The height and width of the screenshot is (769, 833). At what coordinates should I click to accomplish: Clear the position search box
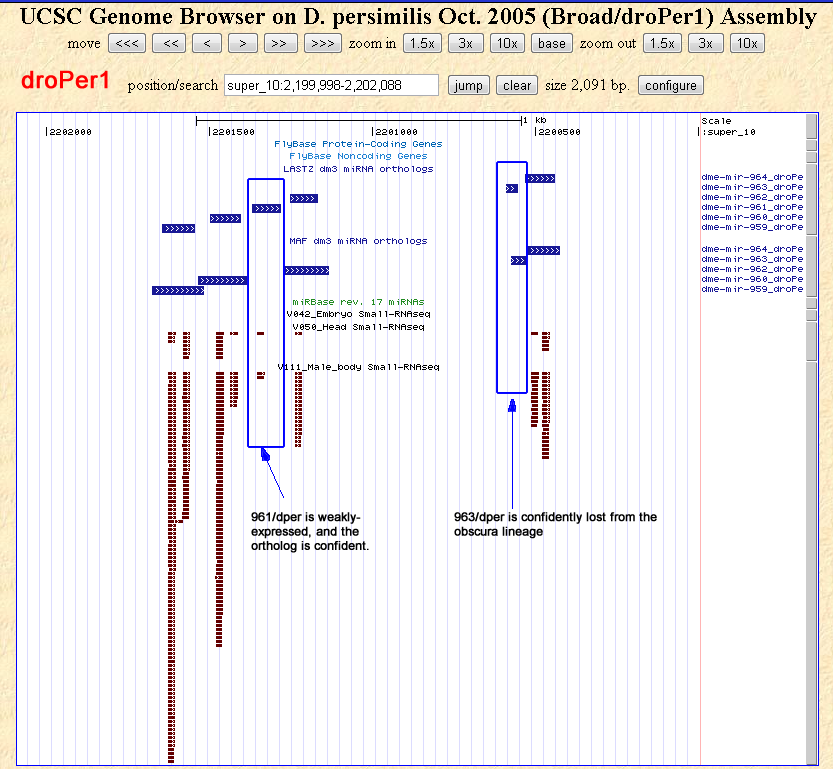517,85
